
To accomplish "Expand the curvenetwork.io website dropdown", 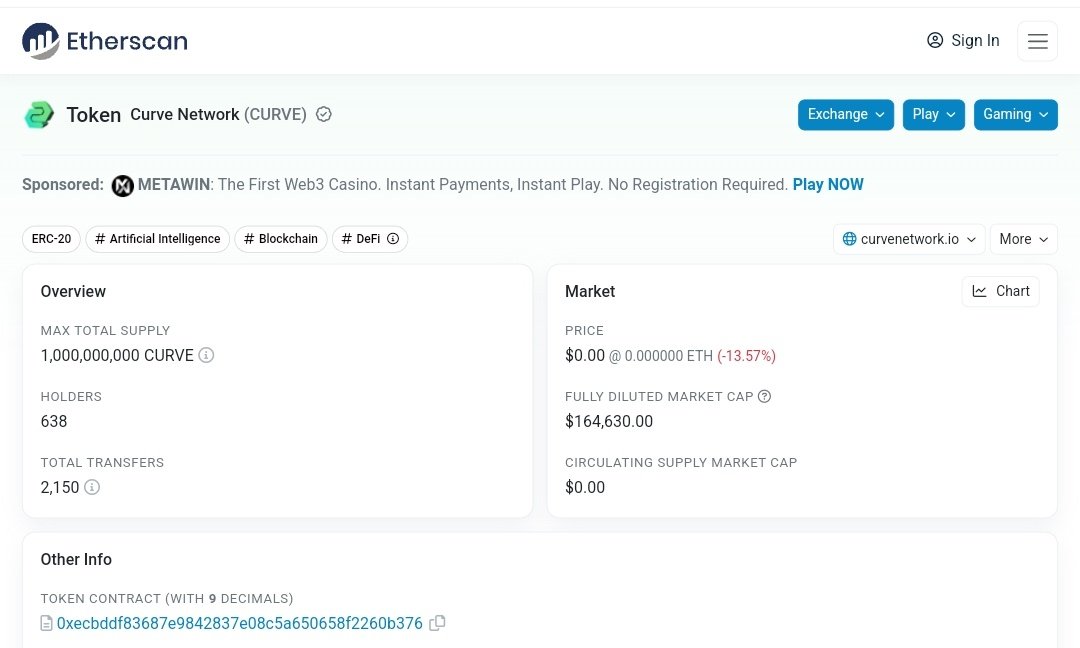I will point(909,239).
